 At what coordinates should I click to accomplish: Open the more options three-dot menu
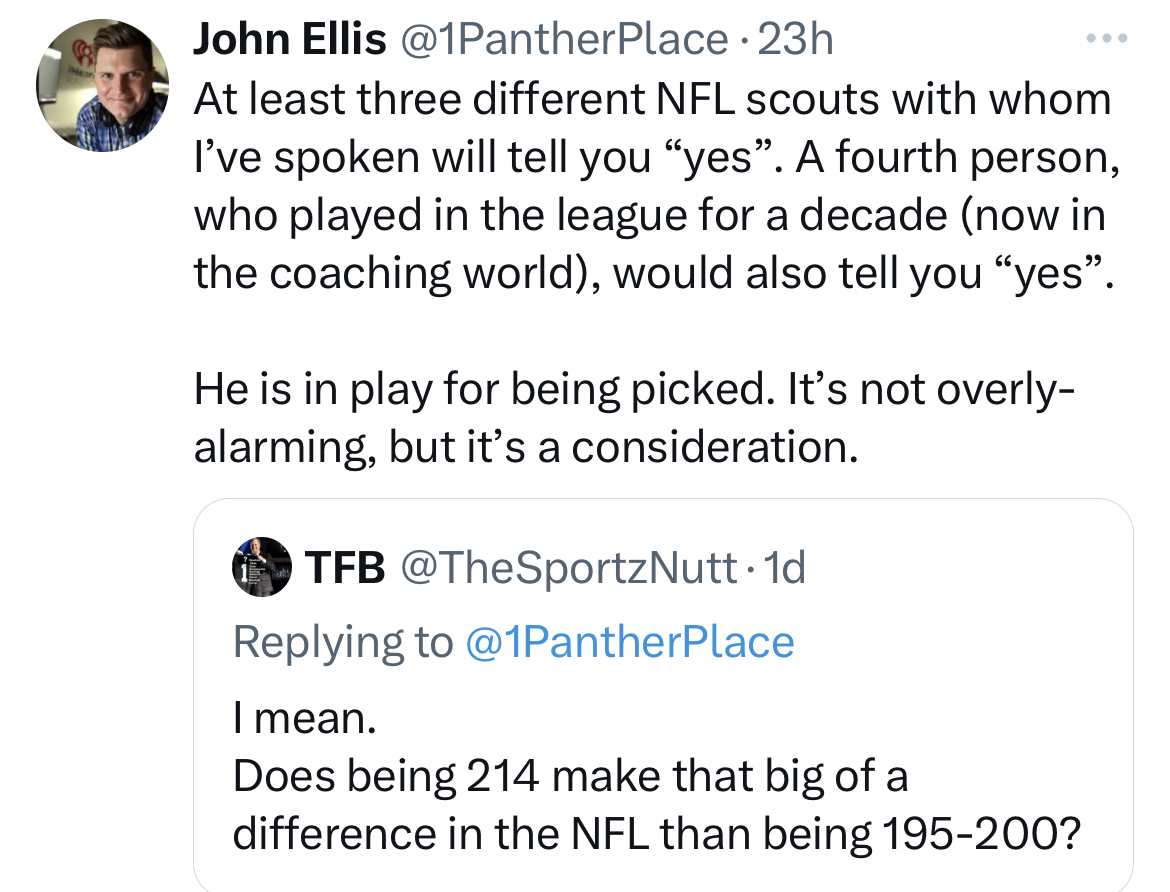coord(1109,40)
